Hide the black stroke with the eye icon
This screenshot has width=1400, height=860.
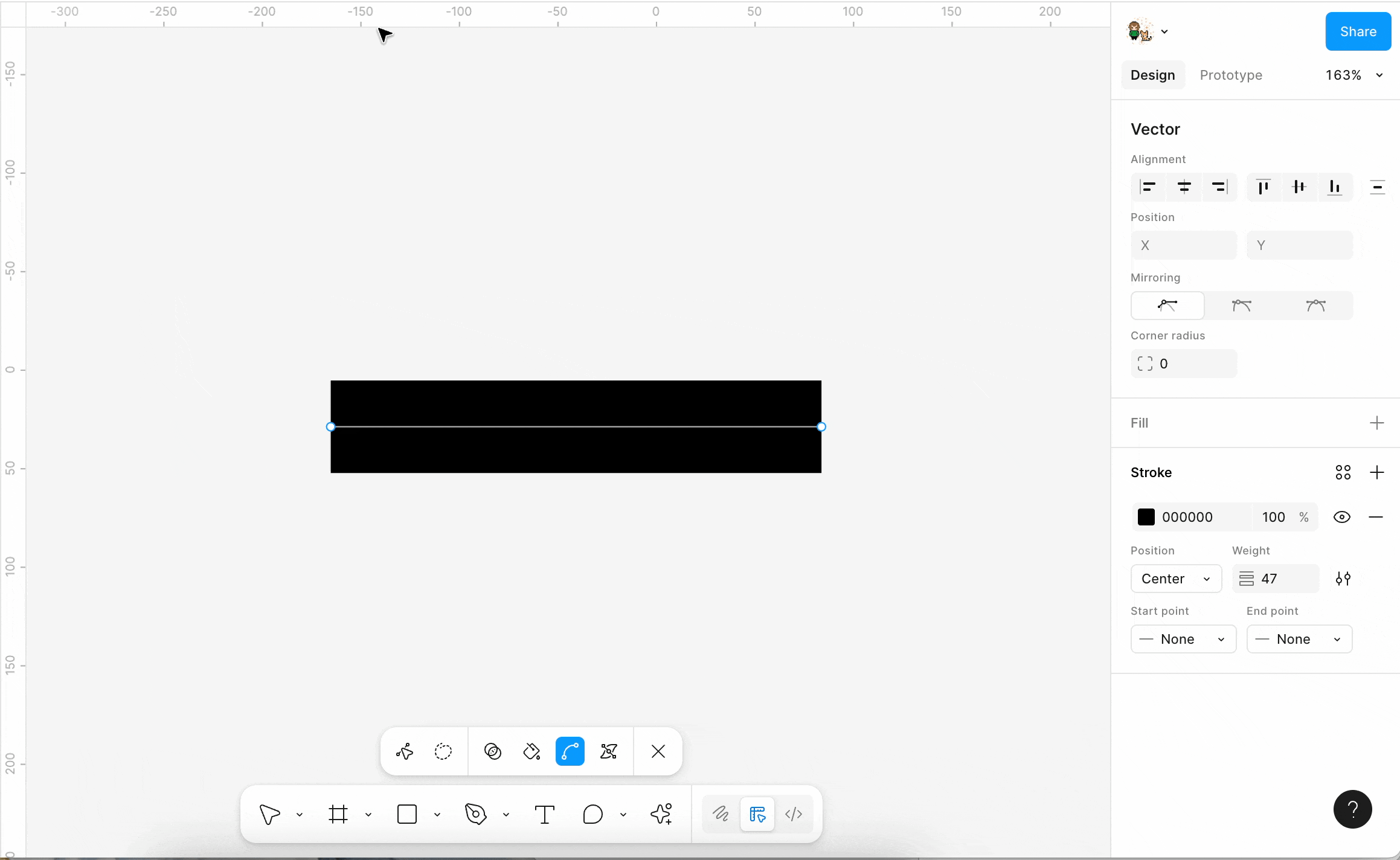click(1341, 517)
